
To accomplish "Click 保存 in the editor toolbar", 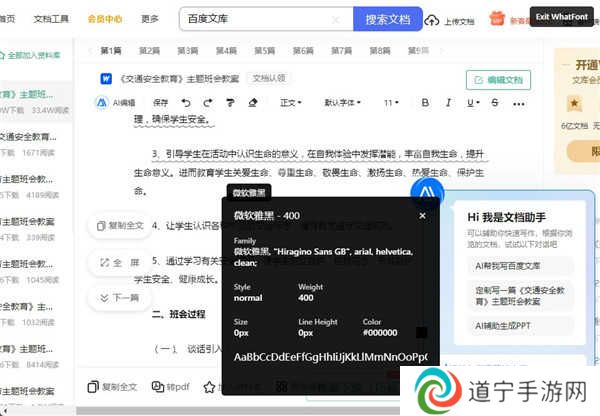I will pos(160,103).
